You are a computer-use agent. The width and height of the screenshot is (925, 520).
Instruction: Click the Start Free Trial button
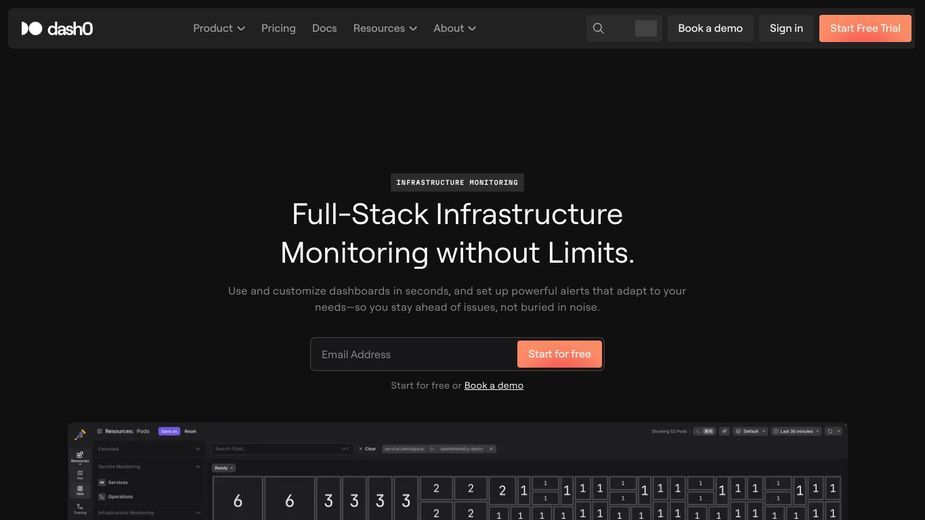point(865,28)
